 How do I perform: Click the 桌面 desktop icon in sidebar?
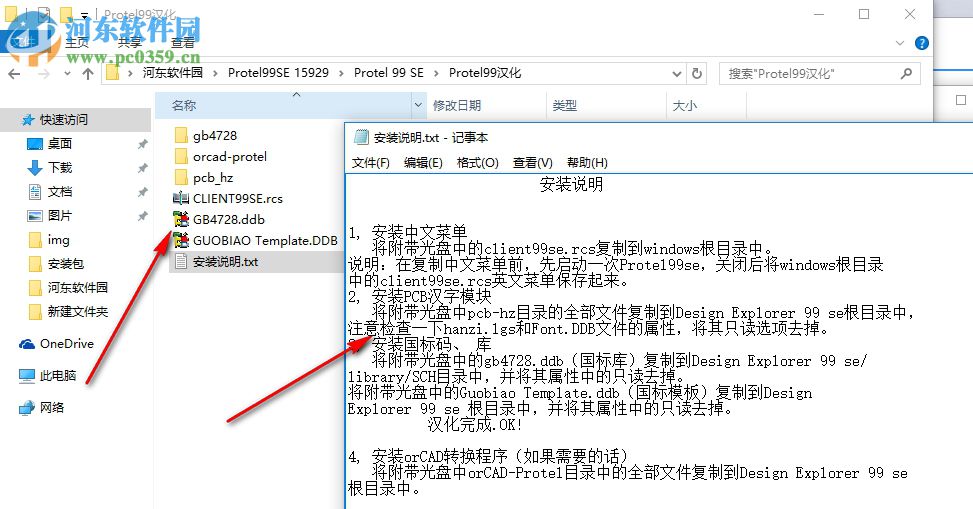[x=35, y=144]
